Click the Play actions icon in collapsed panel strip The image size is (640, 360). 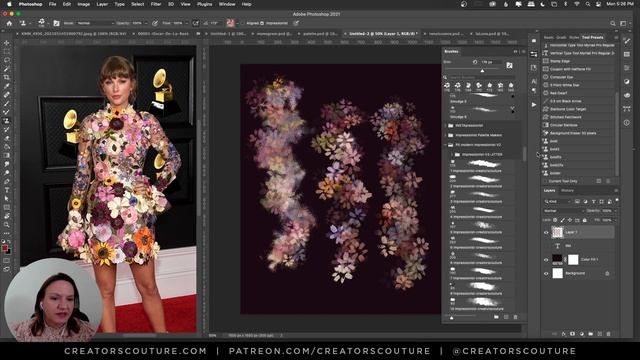[x=534, y=105]
